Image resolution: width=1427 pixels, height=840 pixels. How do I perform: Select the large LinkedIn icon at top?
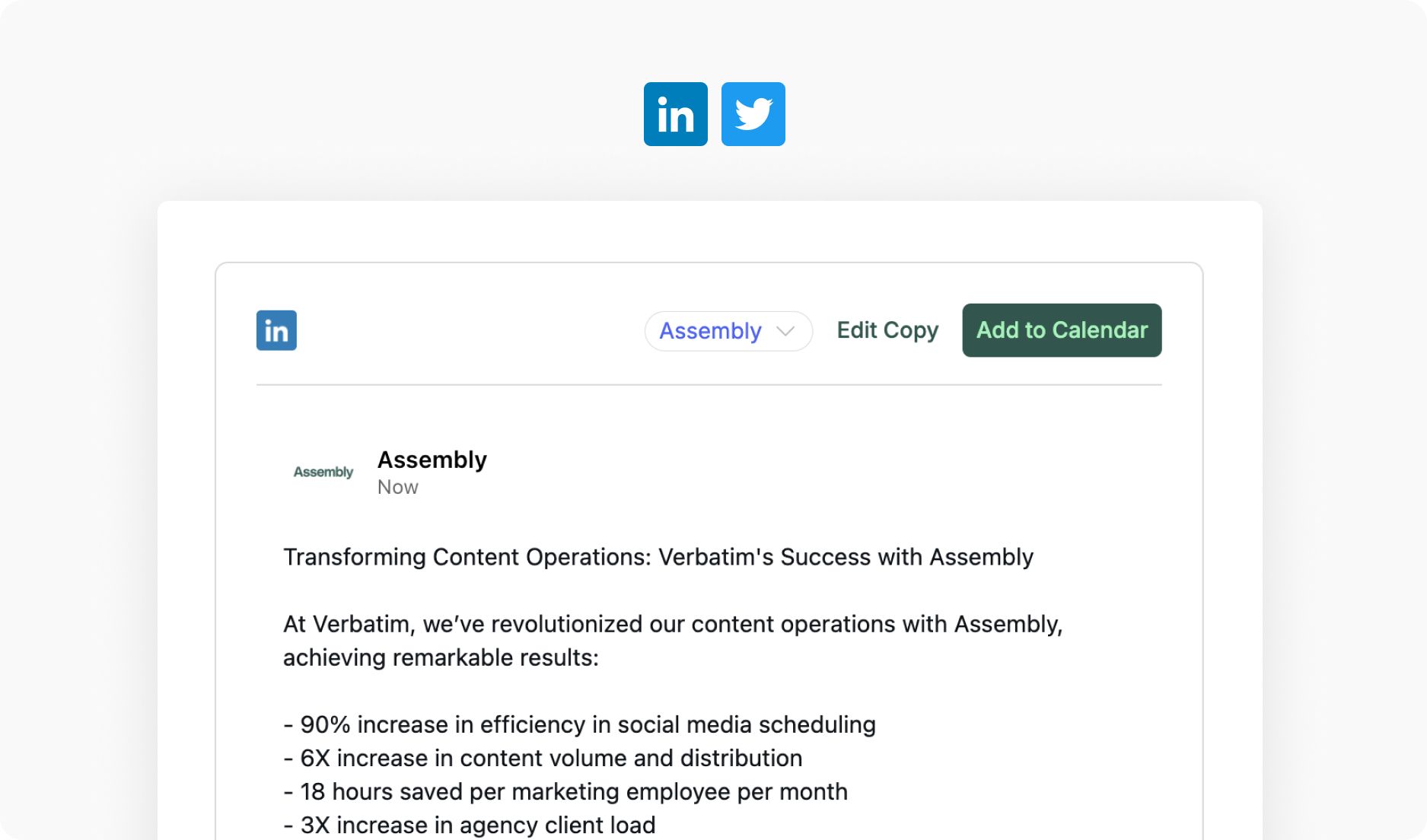pyautogui.click(x=675, y=114)
